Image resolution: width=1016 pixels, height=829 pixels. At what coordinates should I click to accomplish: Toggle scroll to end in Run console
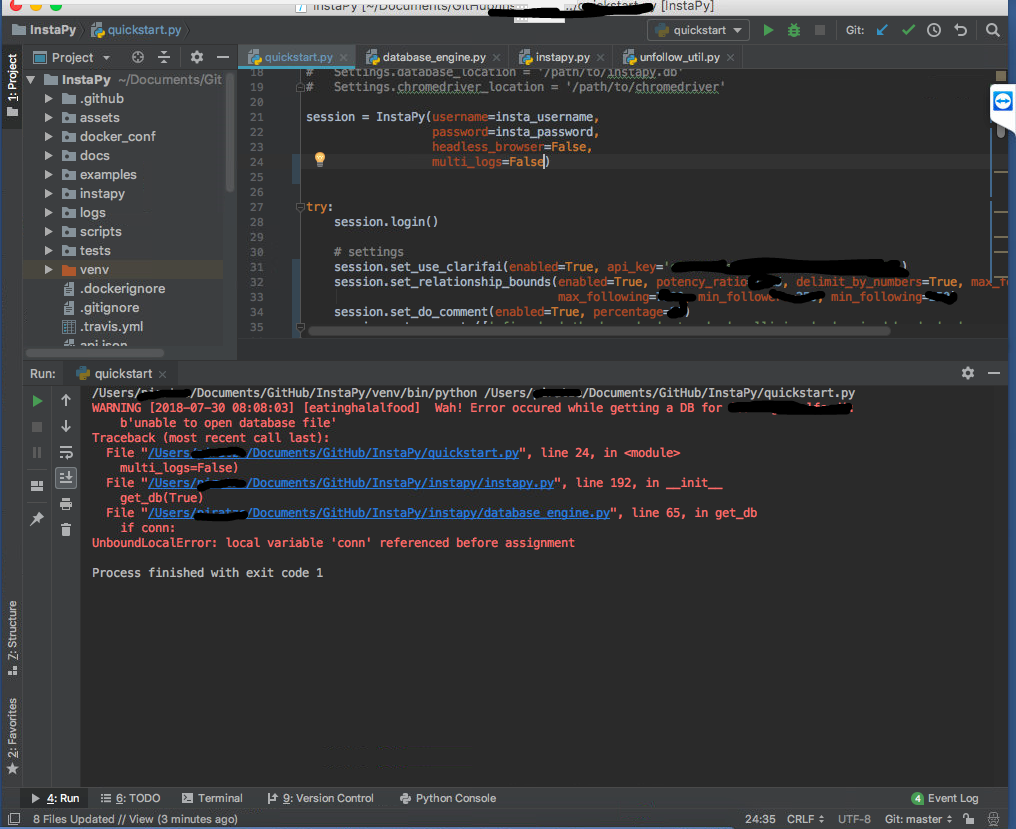66,478
